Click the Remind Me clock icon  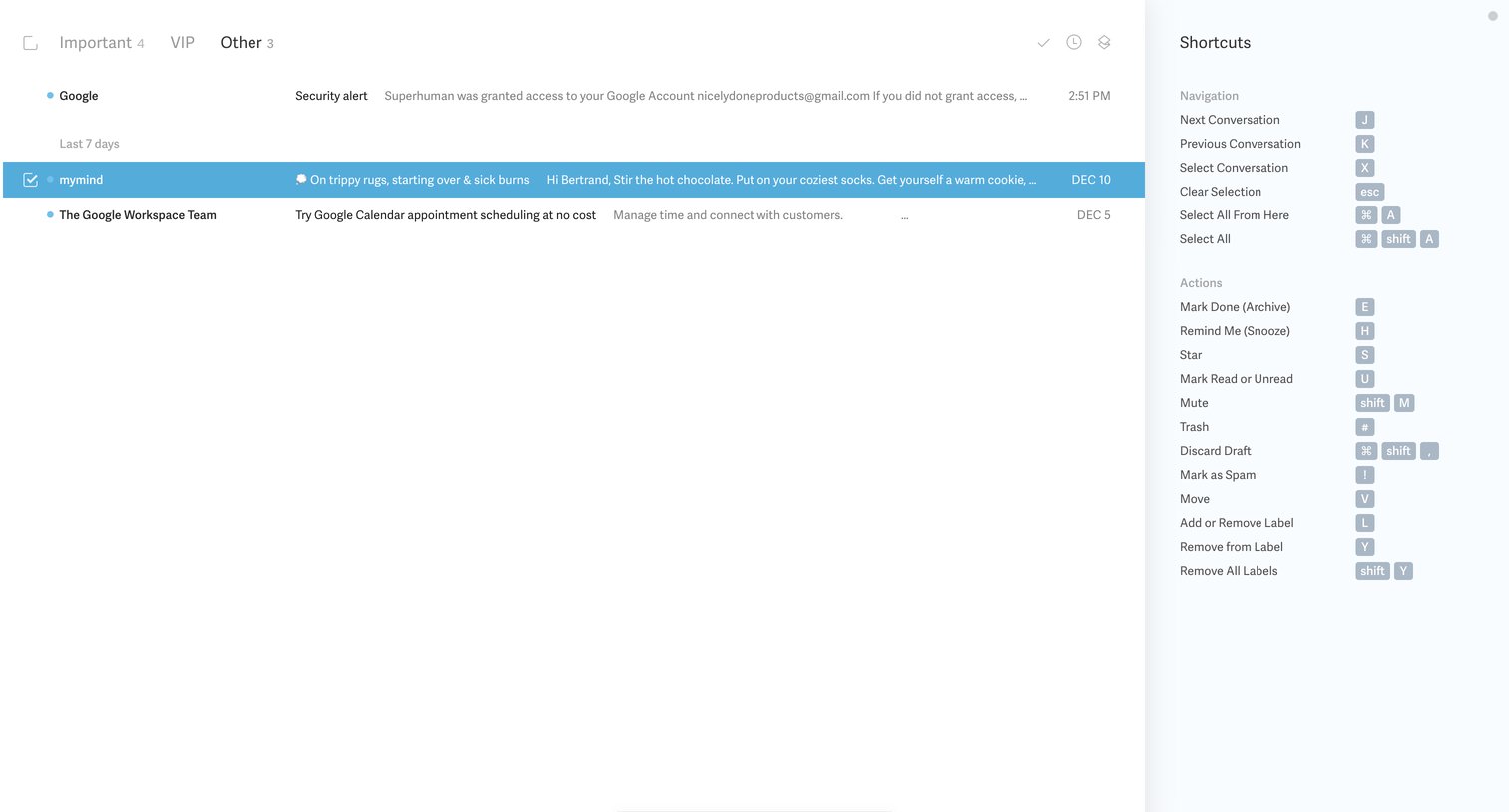[x=1074, y=42]
